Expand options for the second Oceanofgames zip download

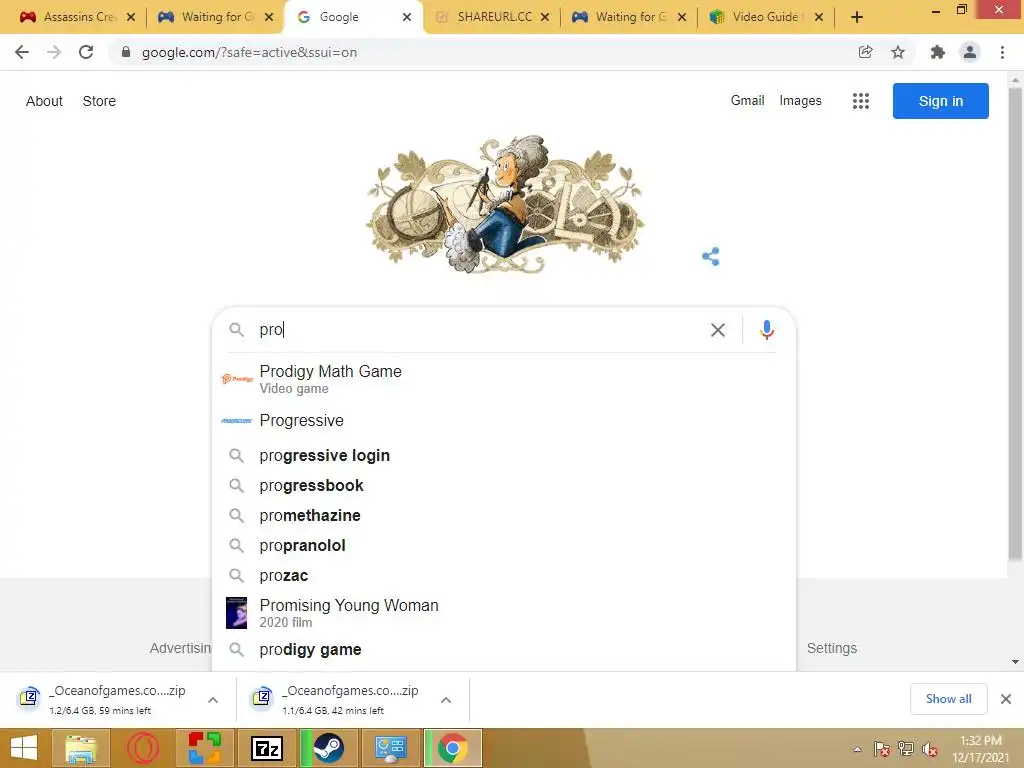pyautogui.click(x=446, y=700)
